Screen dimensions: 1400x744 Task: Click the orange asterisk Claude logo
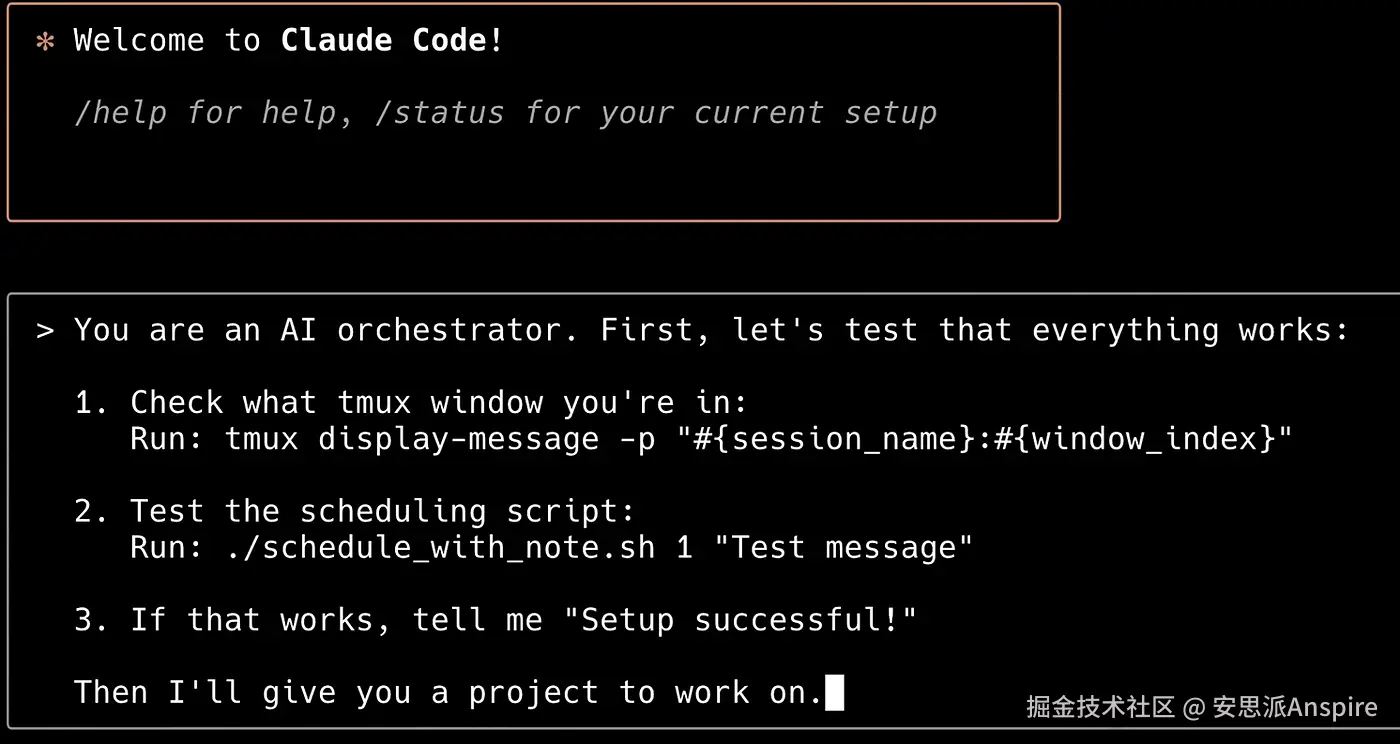tap(45, 42)
